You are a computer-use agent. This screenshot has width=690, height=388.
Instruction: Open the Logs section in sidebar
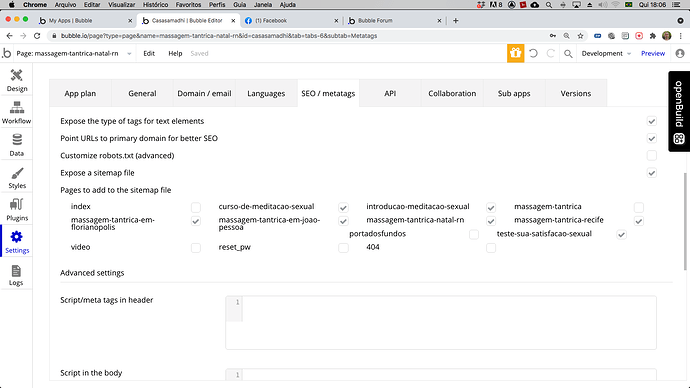[x=17, y=275]
